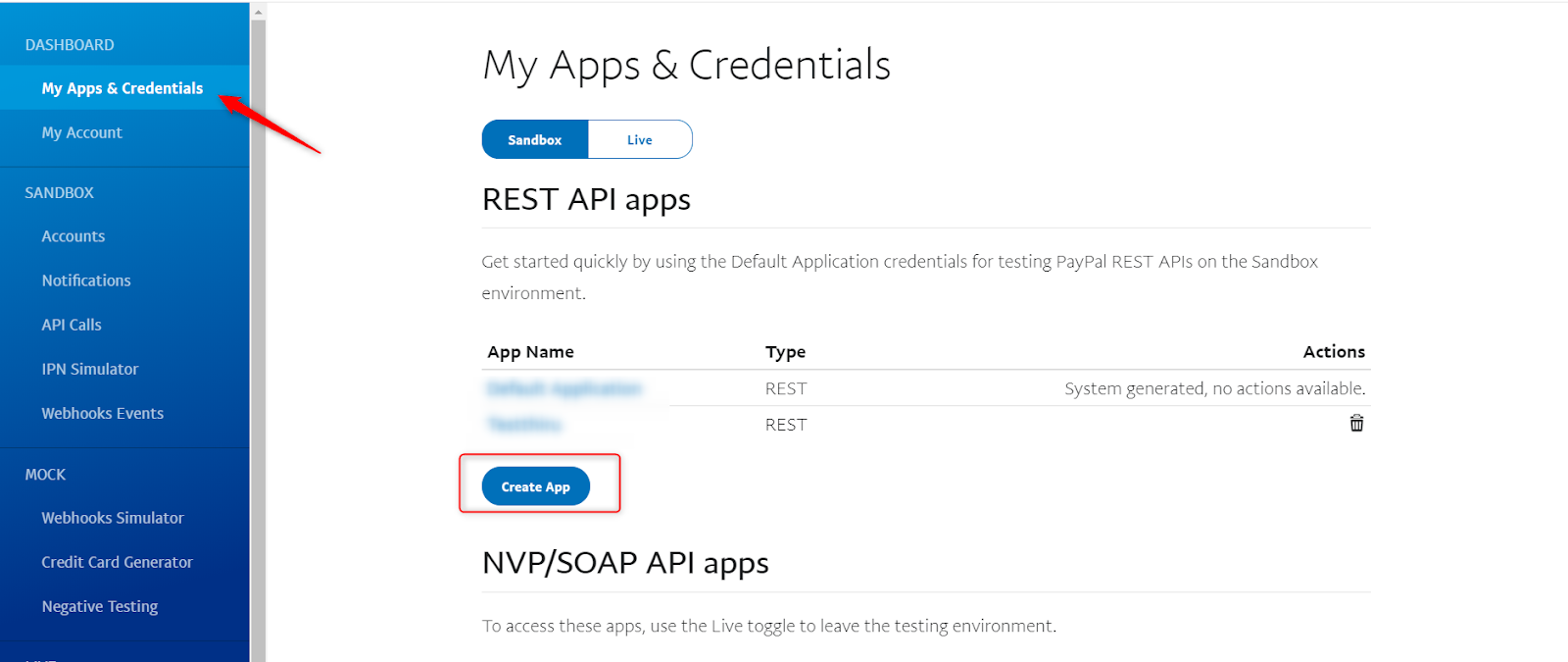Switch to Live environment toggle
This screenshot has height=662, width=1568.
(x=640, y=139)
